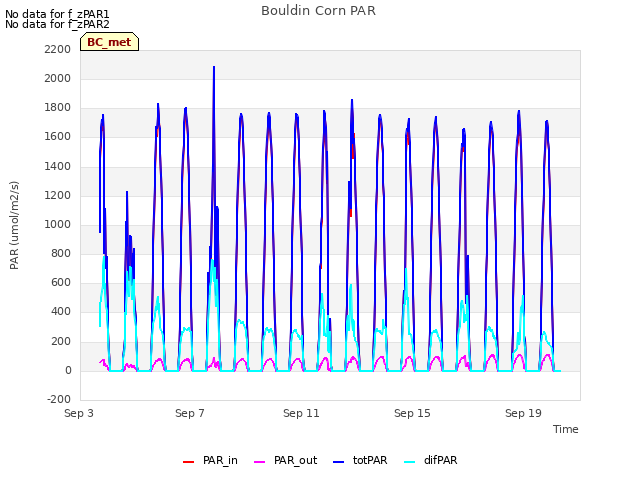The width and height of the screenshot is (640, 480).
Task: Click the 'No data for f_zPAR1' message
Action: [x=57, y=14]
